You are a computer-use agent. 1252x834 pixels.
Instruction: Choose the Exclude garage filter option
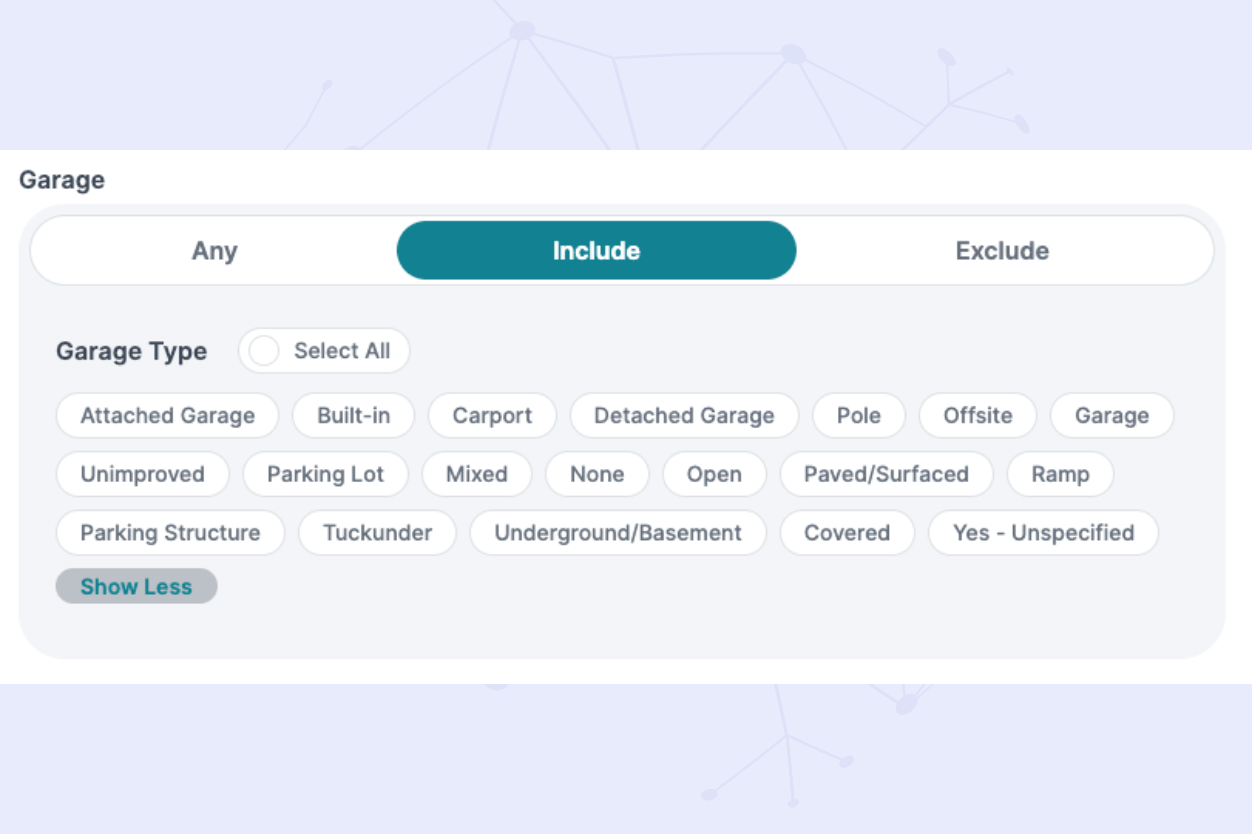coord(1002,250)
